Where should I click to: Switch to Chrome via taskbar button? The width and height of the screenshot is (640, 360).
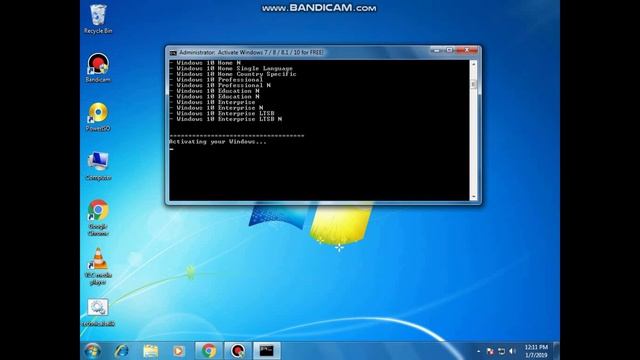pyautogui.click(x=209, y=351)
